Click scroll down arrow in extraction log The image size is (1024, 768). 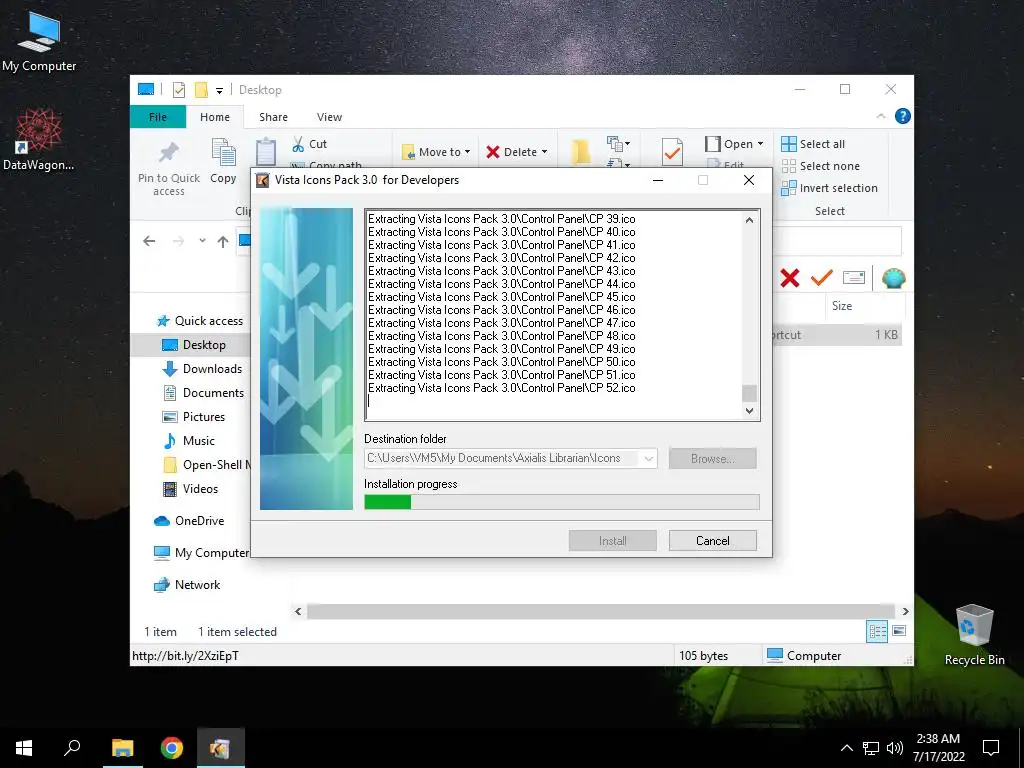click(x=750, y=411)
